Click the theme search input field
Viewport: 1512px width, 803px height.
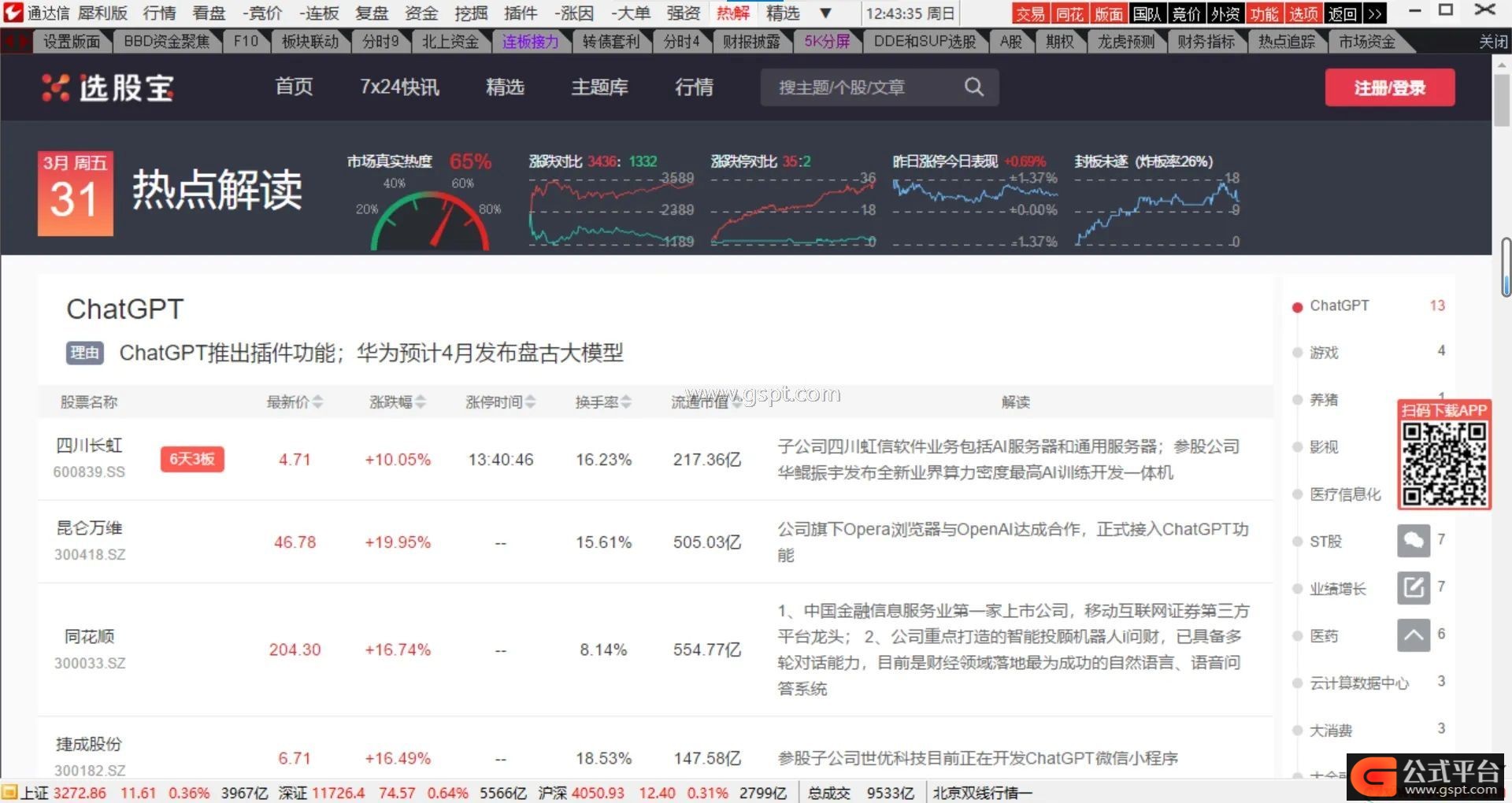(x=880, y=87)
